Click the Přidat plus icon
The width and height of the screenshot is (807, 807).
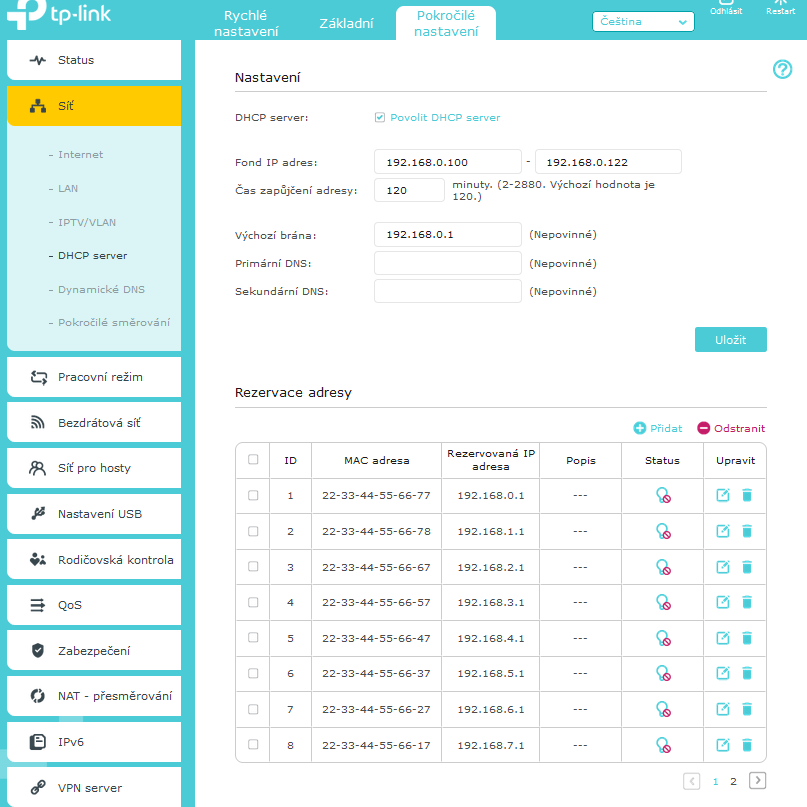point(640,428)
